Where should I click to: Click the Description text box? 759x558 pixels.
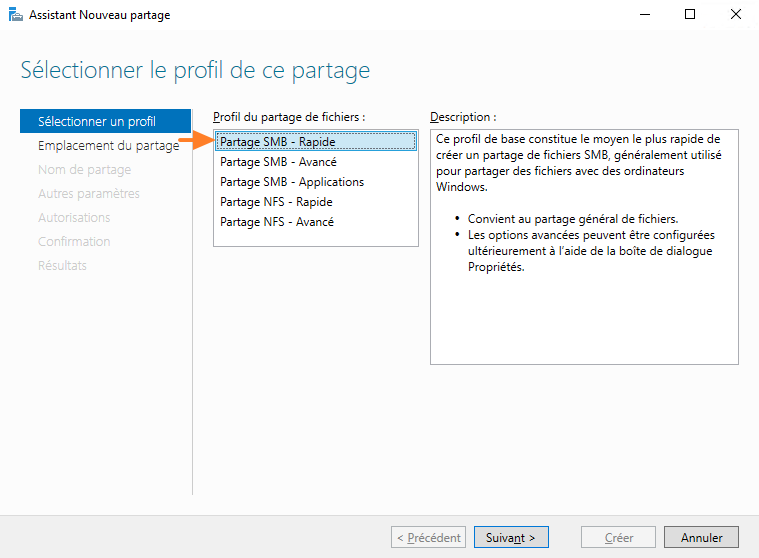click(x=584, y=247)
